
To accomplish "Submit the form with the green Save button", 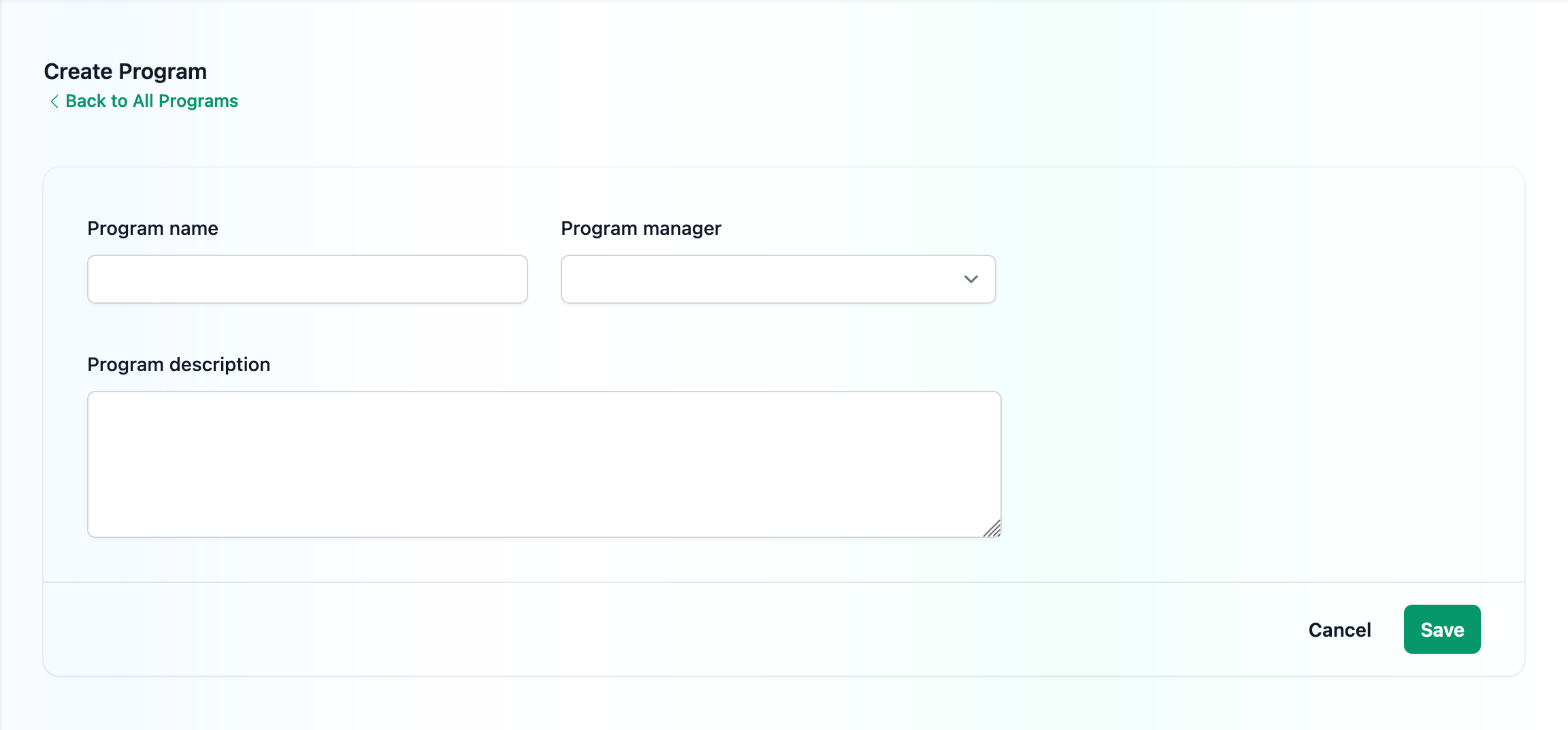I will [1441, 629].
